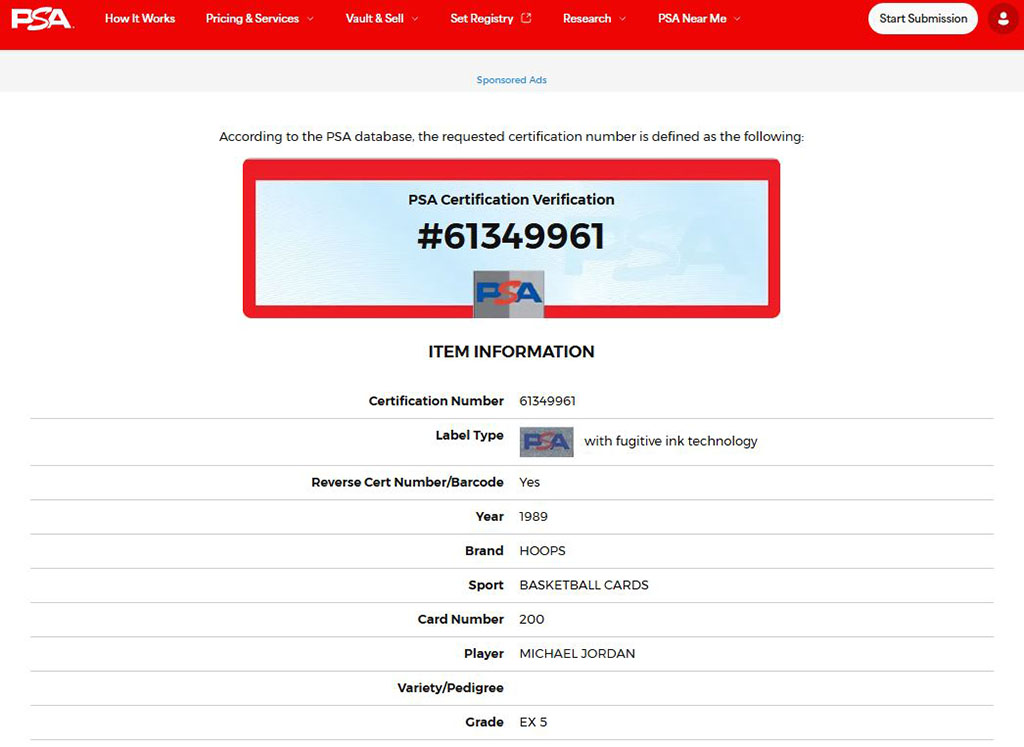Click the large #61349961 certification heading

click(x=511, y=237)
